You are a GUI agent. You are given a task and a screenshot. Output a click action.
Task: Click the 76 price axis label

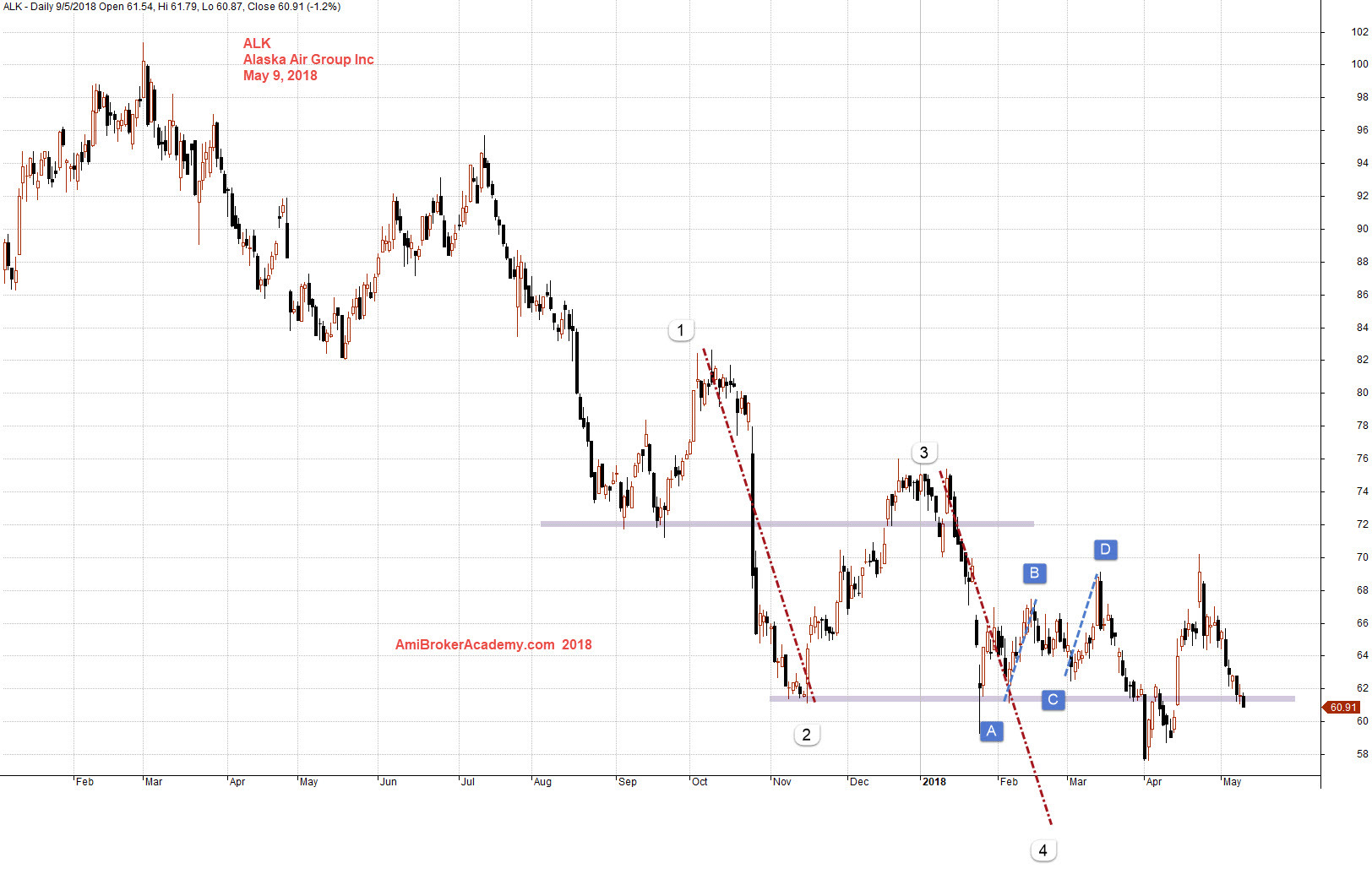(x=1363, y=459)
